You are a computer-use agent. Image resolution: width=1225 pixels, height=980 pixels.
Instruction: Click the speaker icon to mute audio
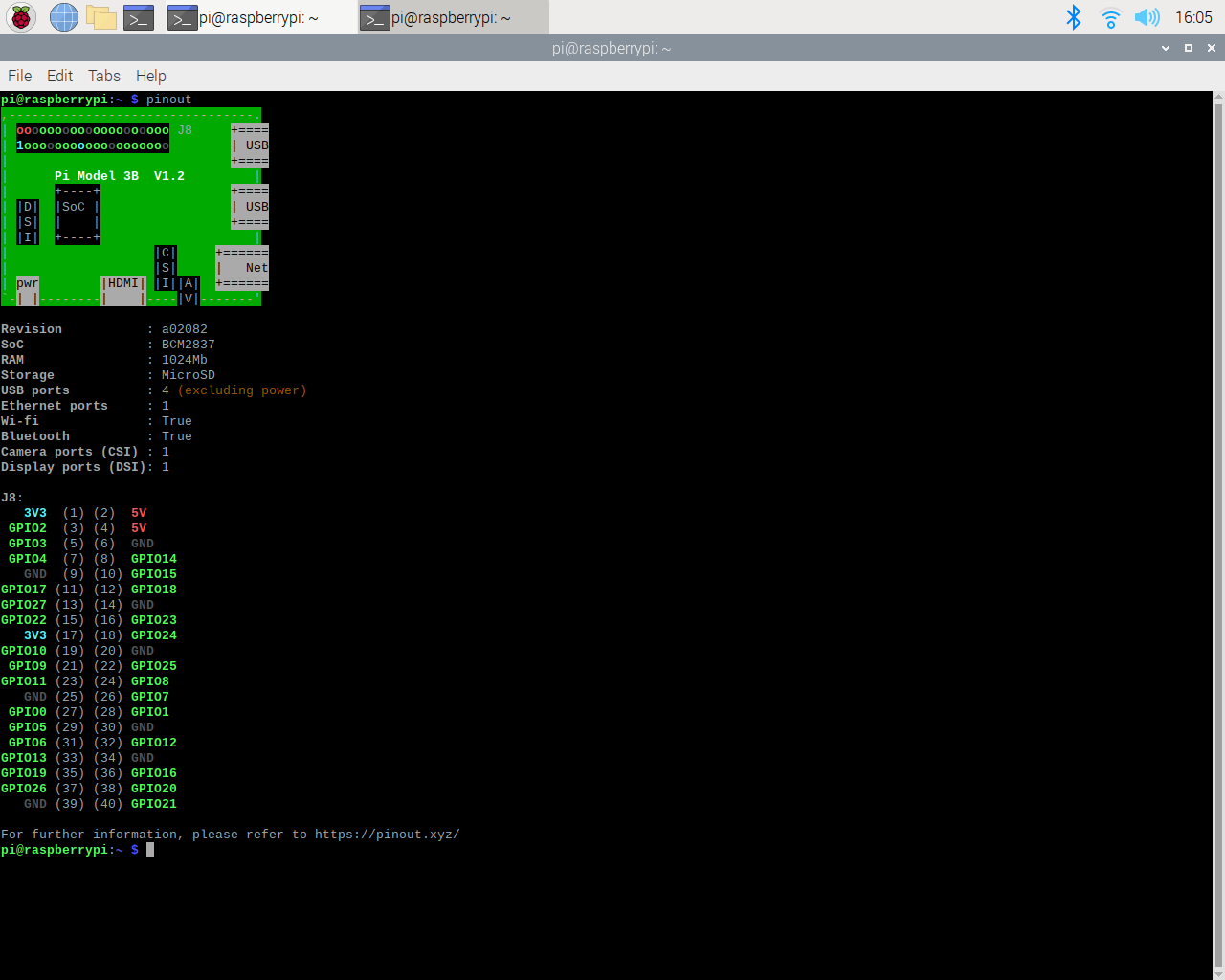1146,15
